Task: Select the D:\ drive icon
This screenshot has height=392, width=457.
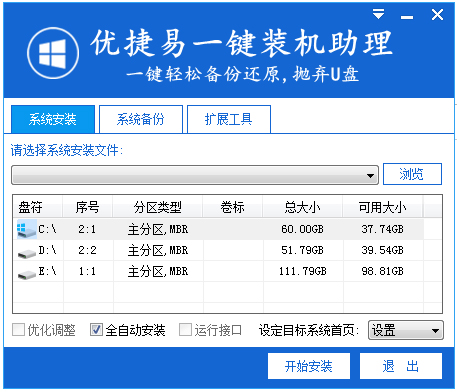Action: pos(27,254)
